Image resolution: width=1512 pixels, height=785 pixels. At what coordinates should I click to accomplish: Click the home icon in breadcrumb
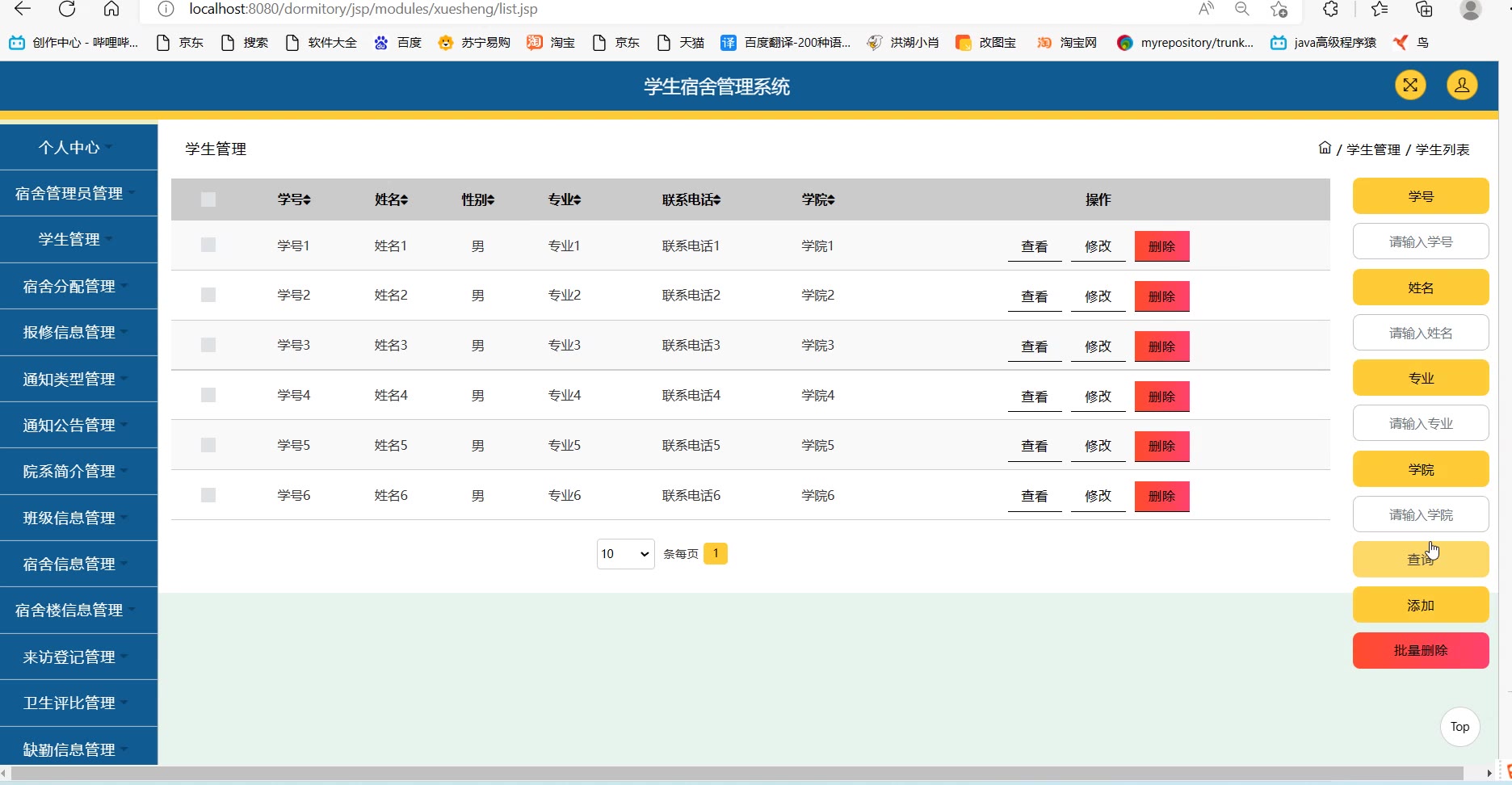point(1325,149)
